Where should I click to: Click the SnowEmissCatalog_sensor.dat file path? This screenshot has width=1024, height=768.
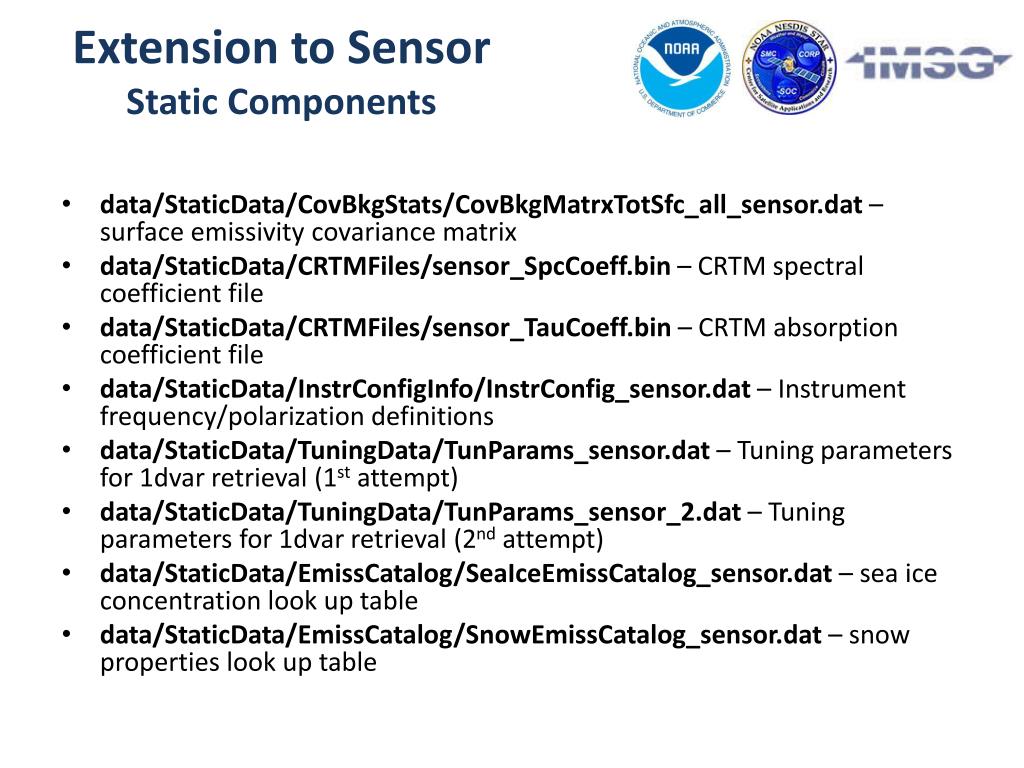pyautogui.click(x=460, y=635)
